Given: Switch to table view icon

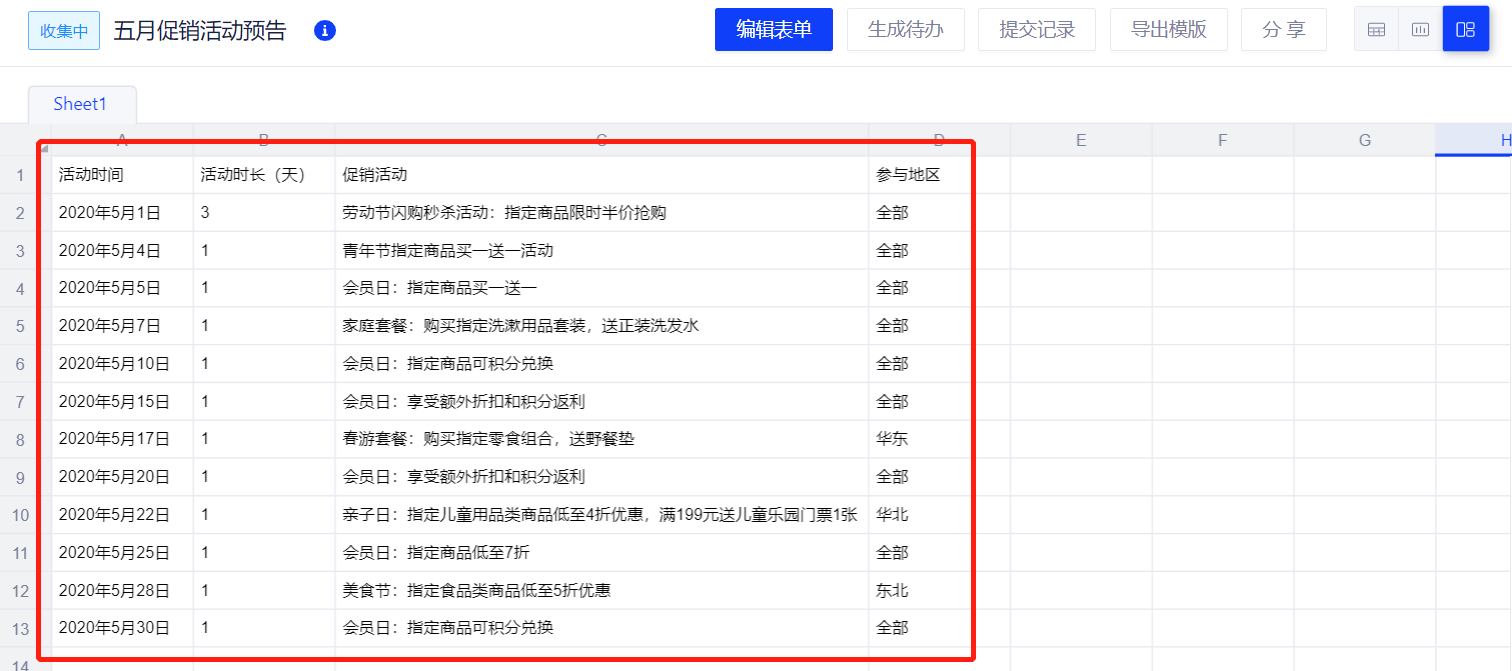Looking at the screenshot, I should click(1376, 30).
